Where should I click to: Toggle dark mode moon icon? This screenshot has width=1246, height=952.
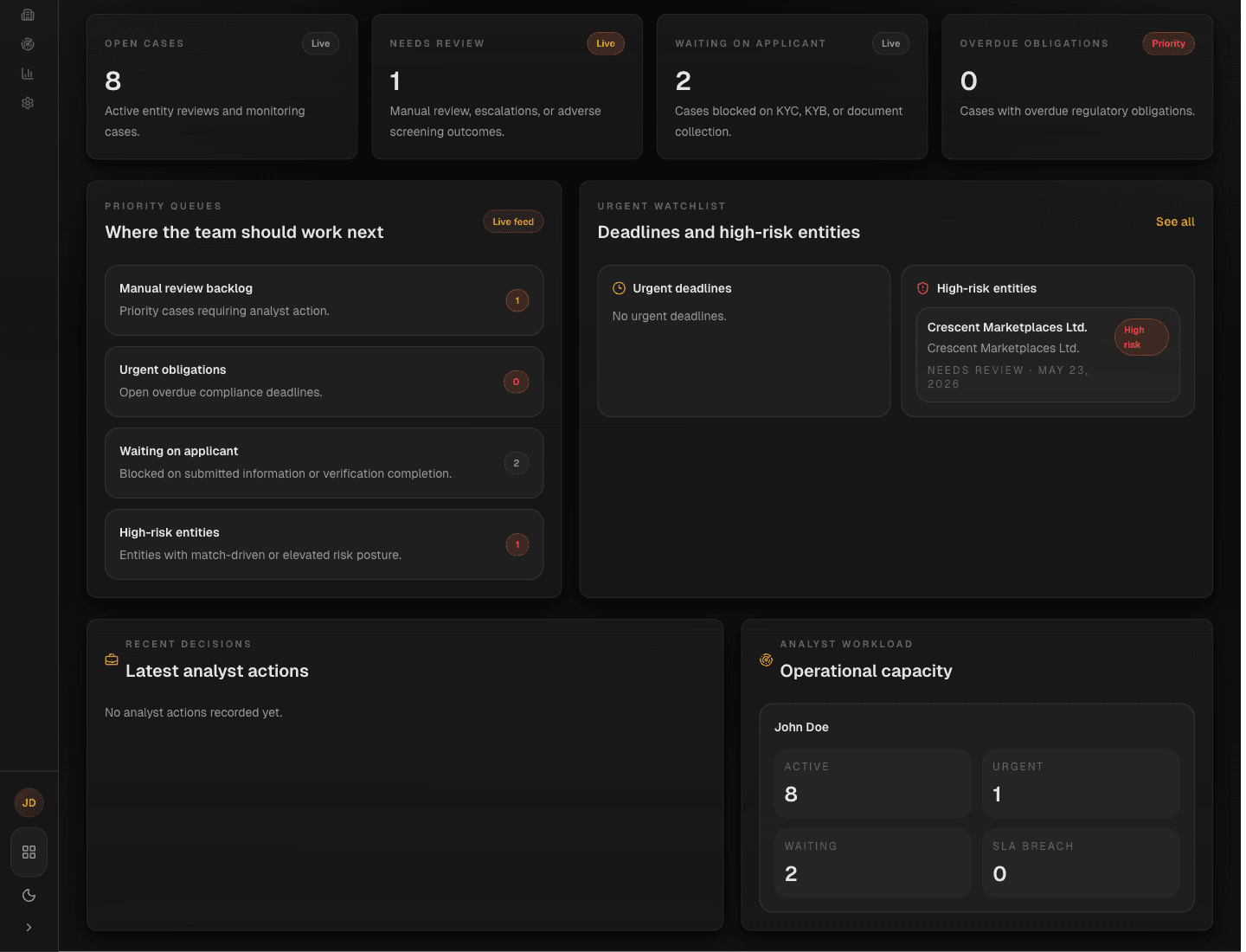click(29, 896)
